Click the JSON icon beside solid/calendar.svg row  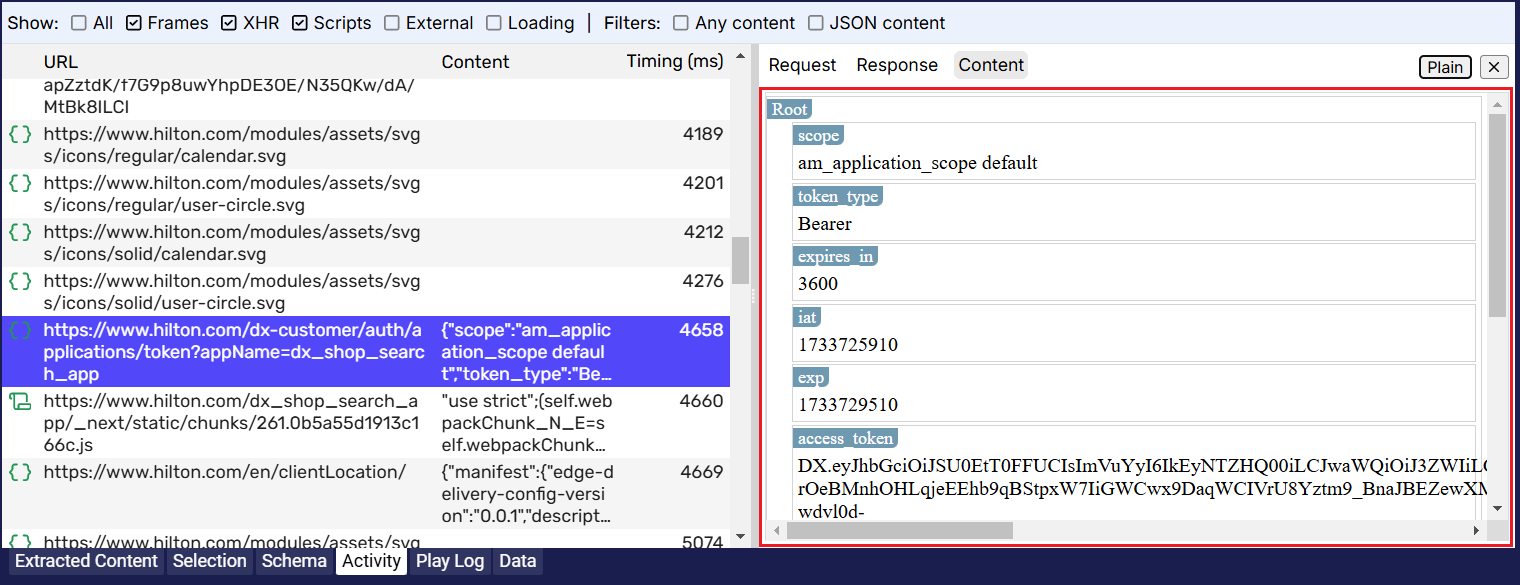coord(20,232)
